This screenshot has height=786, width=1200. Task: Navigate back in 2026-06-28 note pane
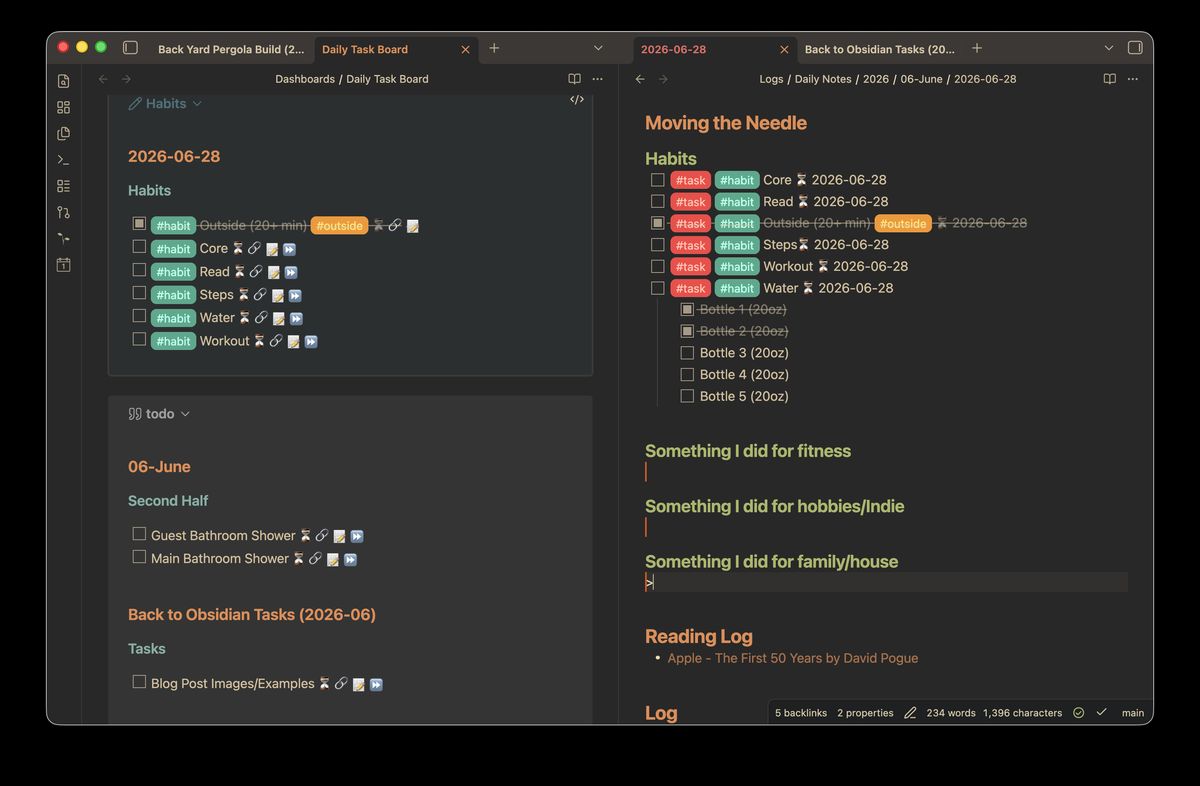tap(640, 79)
